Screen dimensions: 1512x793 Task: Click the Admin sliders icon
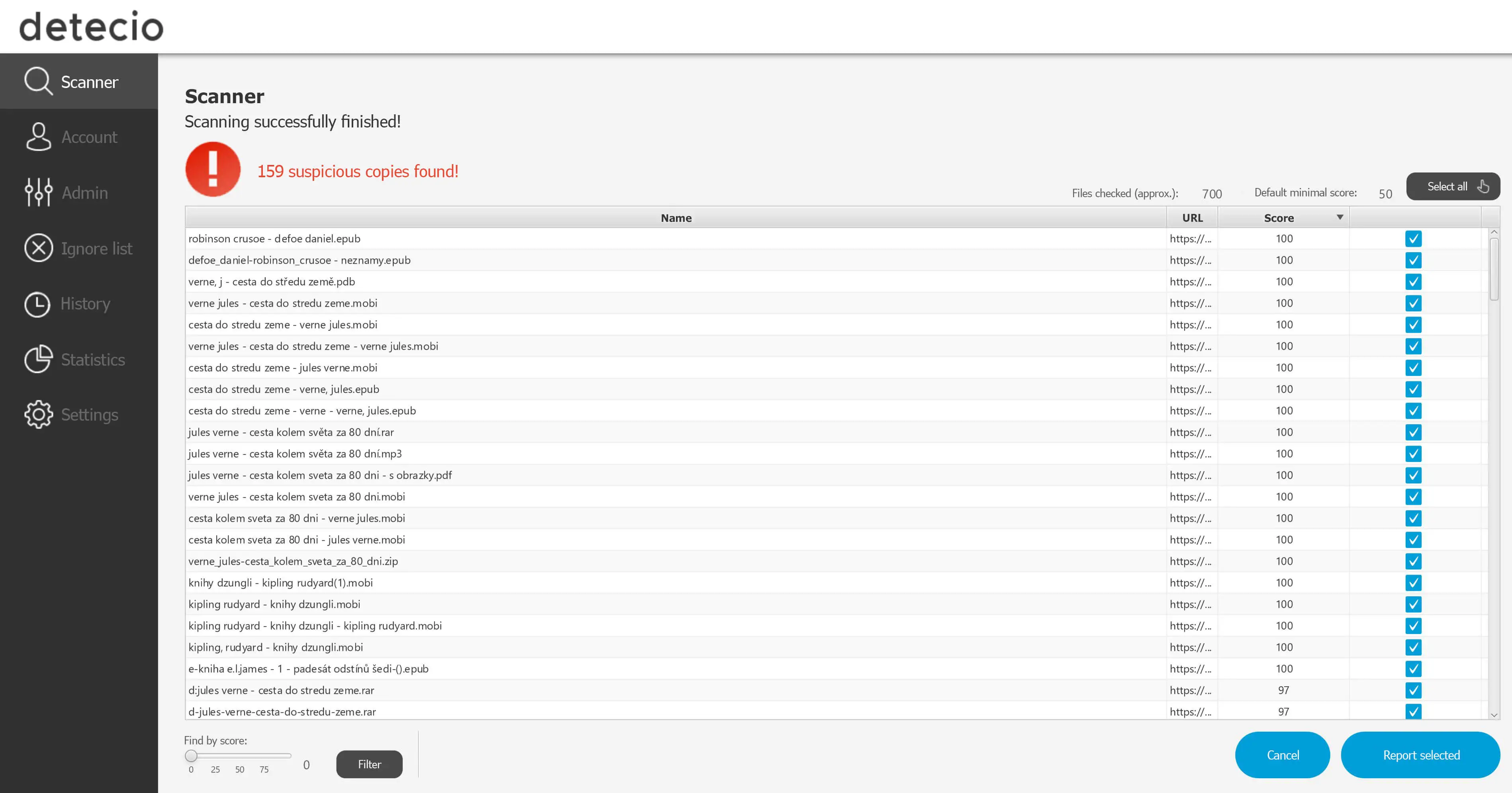tap(39, 192)
